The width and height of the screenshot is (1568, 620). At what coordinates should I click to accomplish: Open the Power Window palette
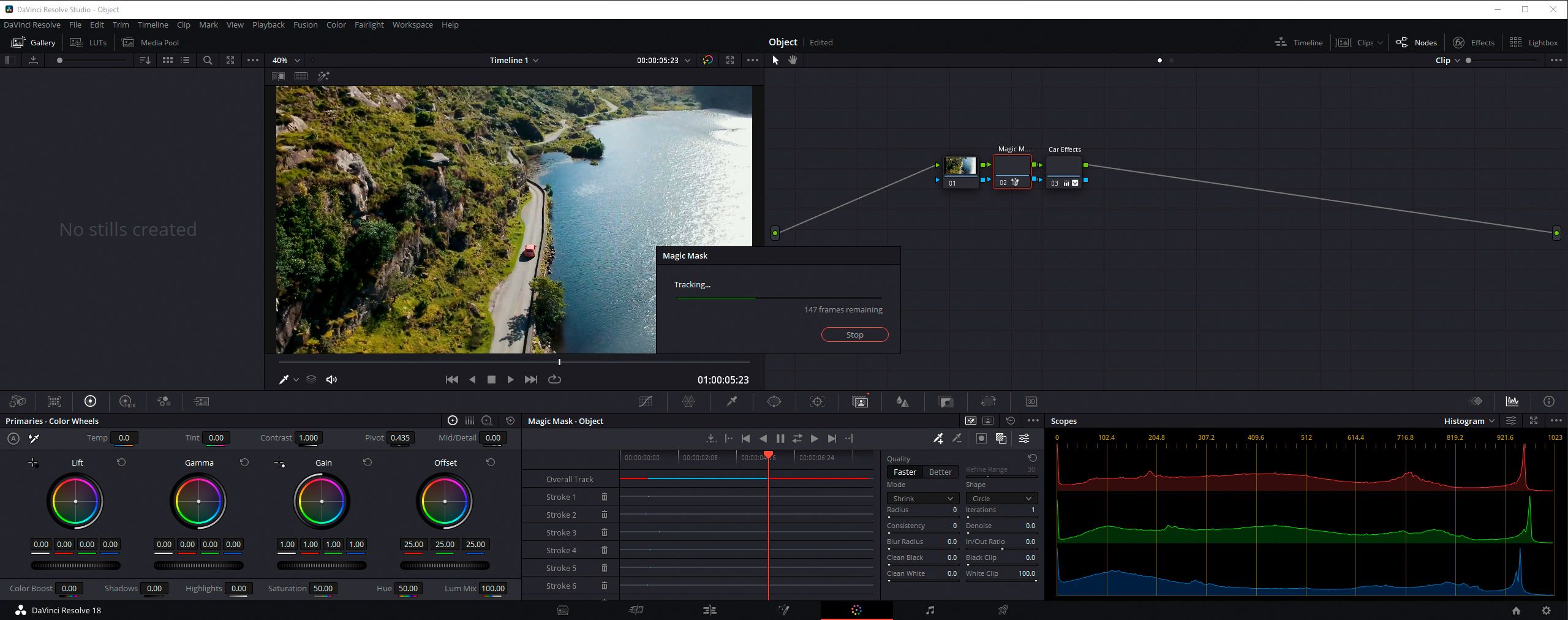coord(774,401)
